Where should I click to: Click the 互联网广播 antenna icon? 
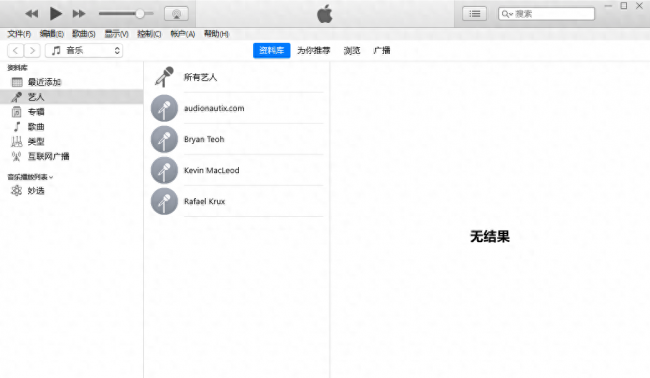coord(17,157)
